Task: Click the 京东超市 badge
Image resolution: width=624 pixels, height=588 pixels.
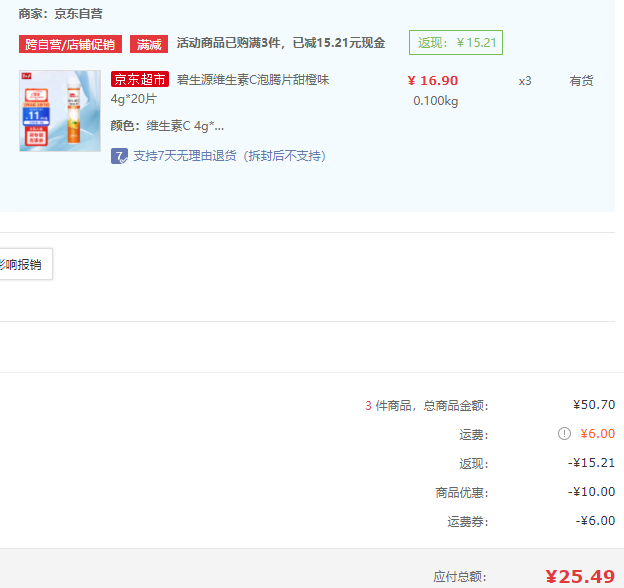Action: pyautogui.click(x=140, y=79)
